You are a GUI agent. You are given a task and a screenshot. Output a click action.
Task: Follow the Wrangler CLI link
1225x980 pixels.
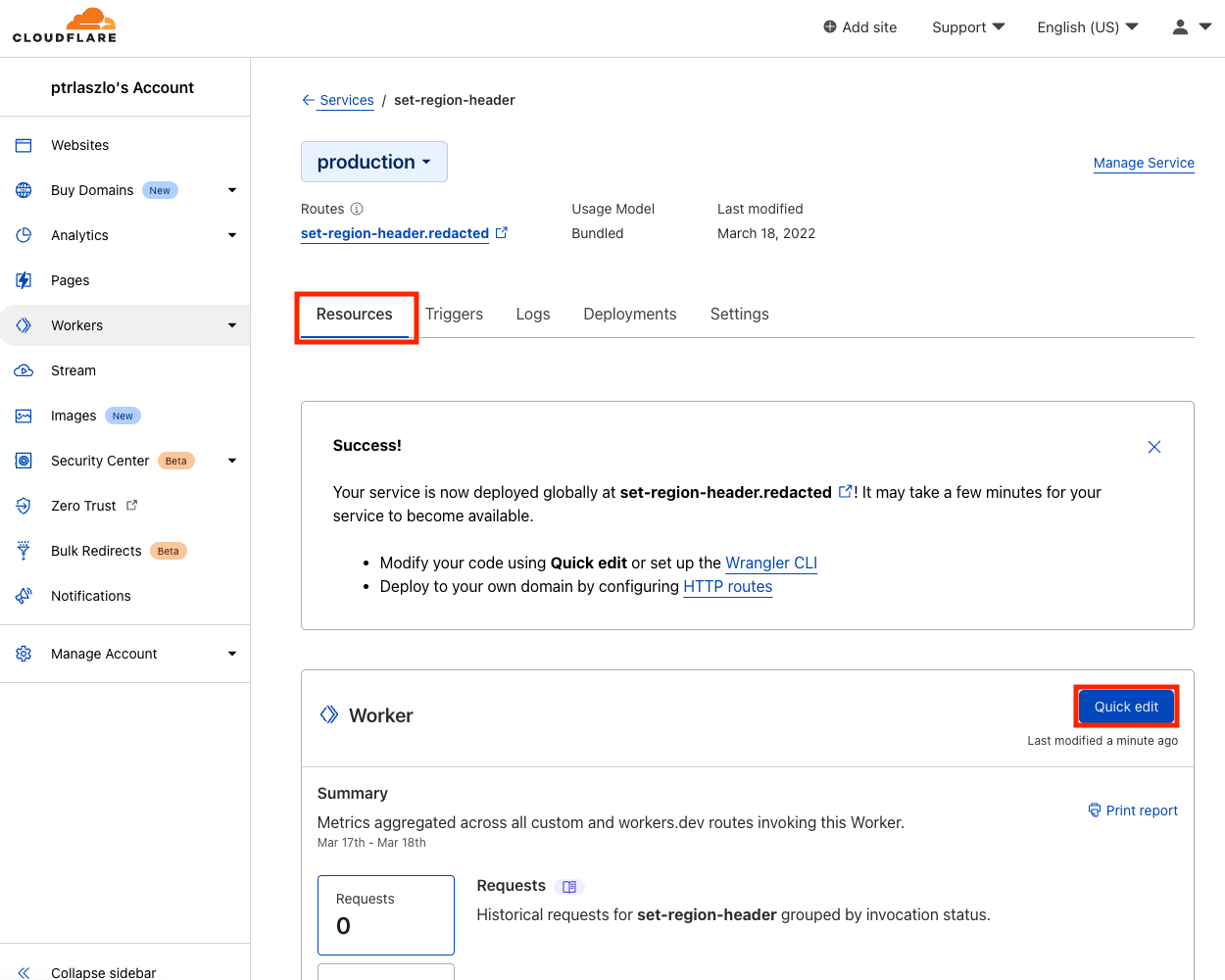770,563
